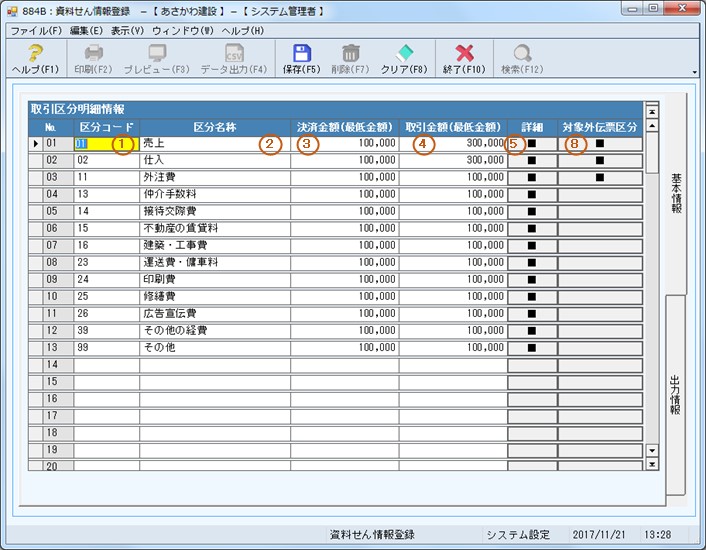This screenshot has width=706, height=550.
Task: Click the 削除(F7) trash can icon
Action: [x=350, y=54]
